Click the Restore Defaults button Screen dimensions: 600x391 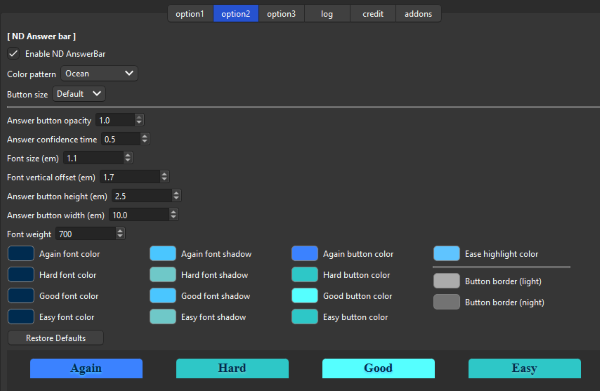click(55, 338)
